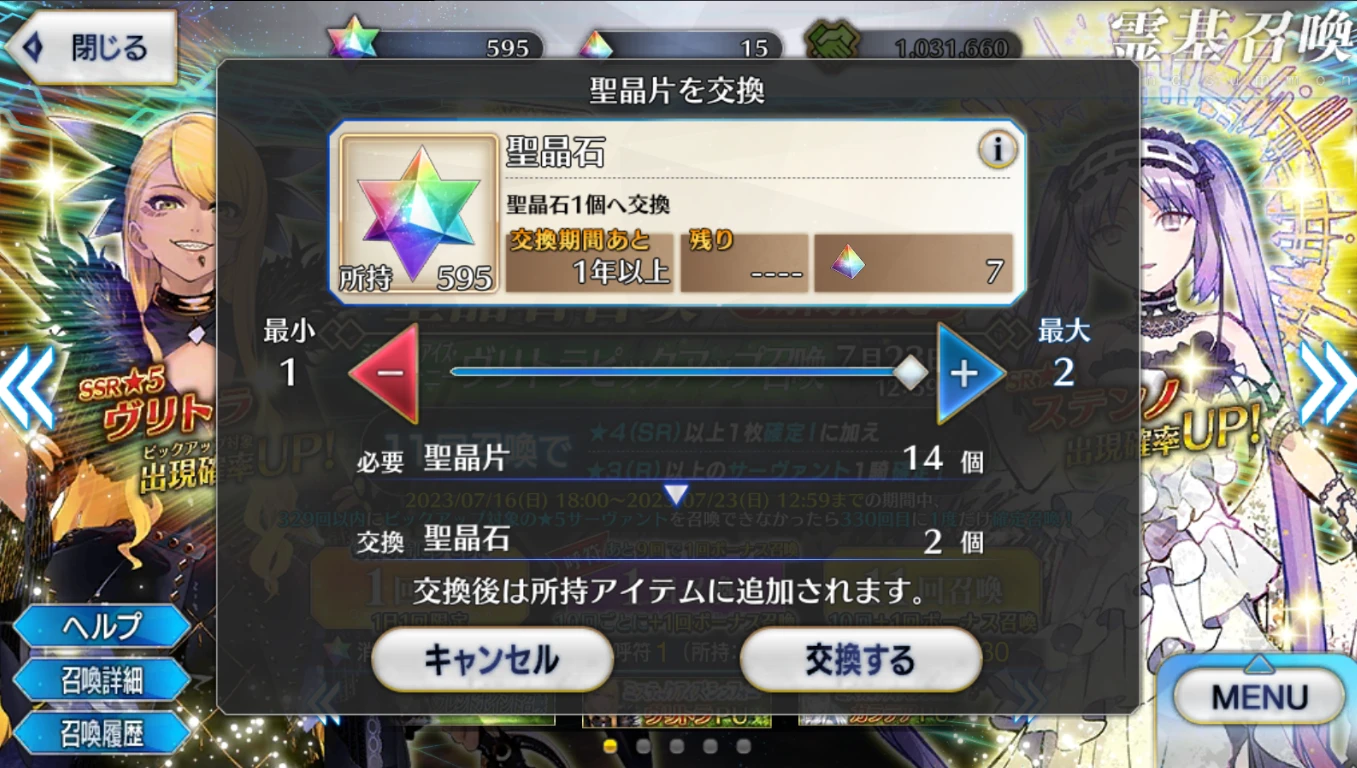This screenshot has width=1357, height=768.
Task: Click the white down triangle between 聖晶片 and 聖晶石
Action: tap(677, 494)
